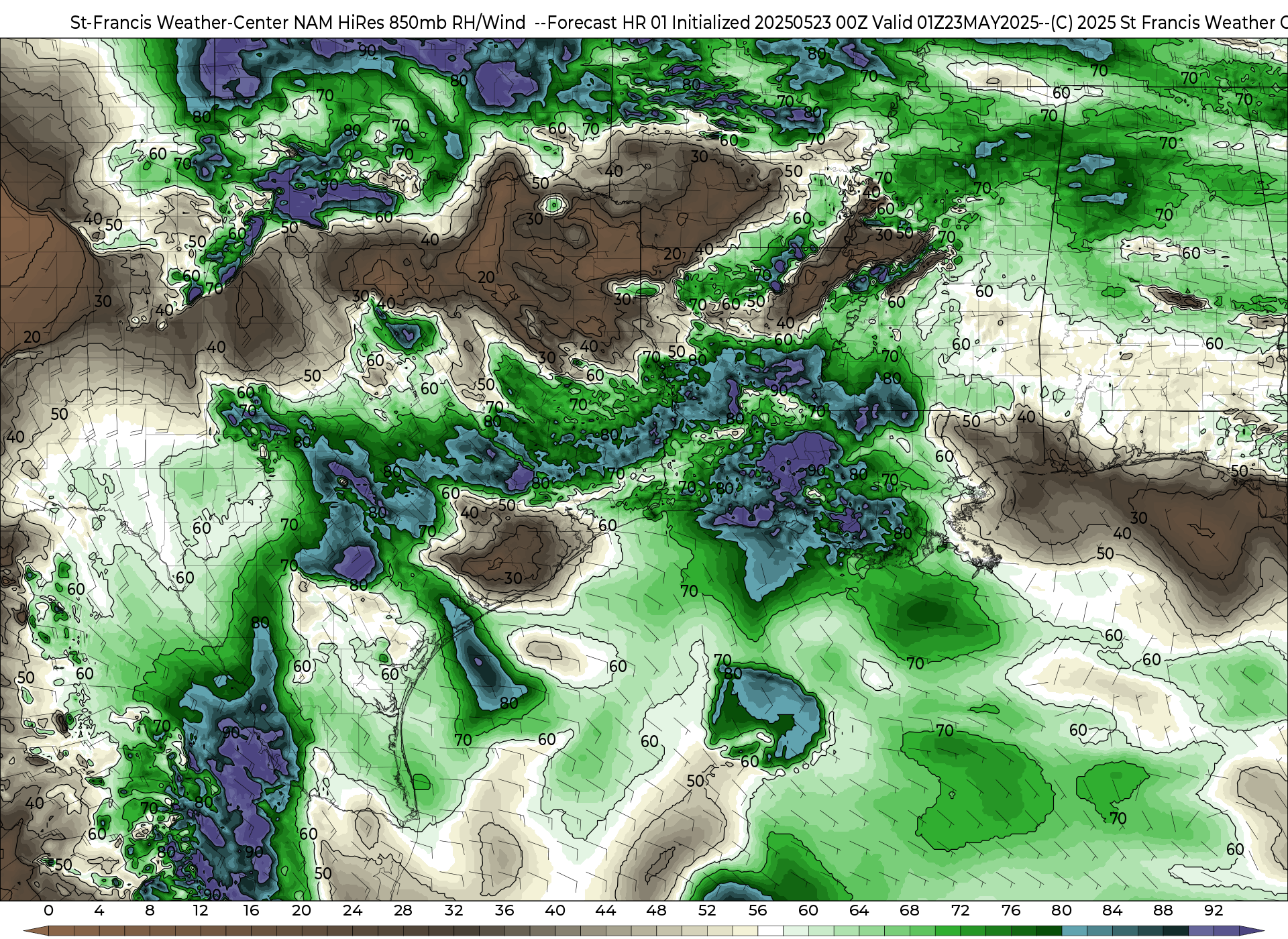
Task: Click the colorbar scale label 8
Action: tap(150, 910)
